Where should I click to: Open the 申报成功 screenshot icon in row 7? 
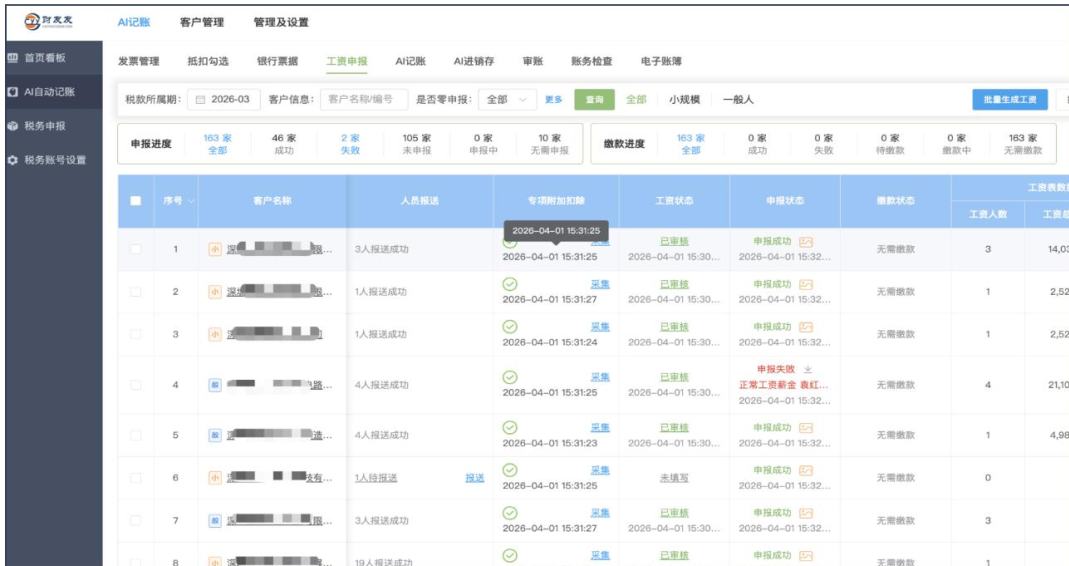(x=806, y=513)
